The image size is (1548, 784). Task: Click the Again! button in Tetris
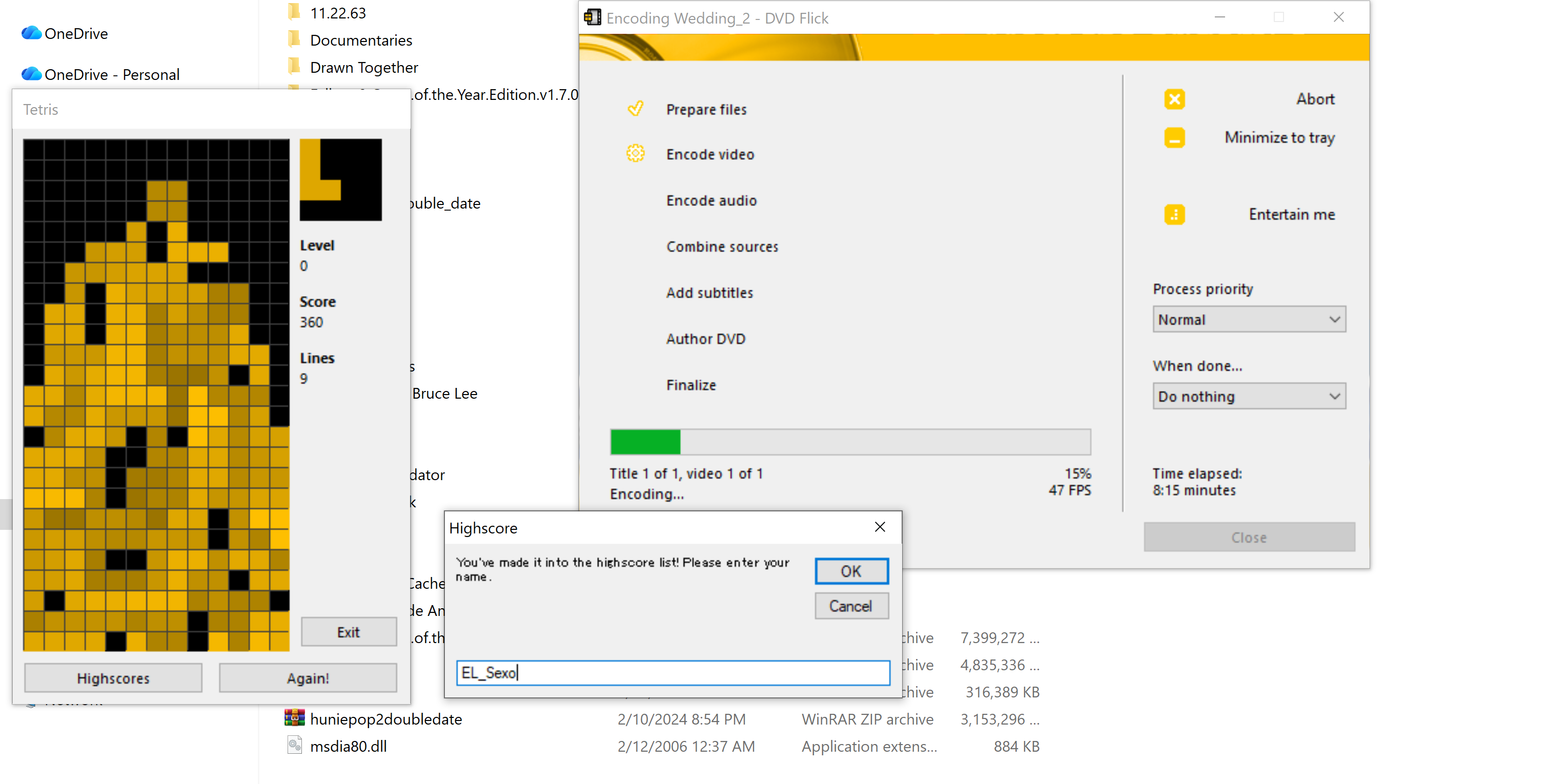tap(308, 677)
